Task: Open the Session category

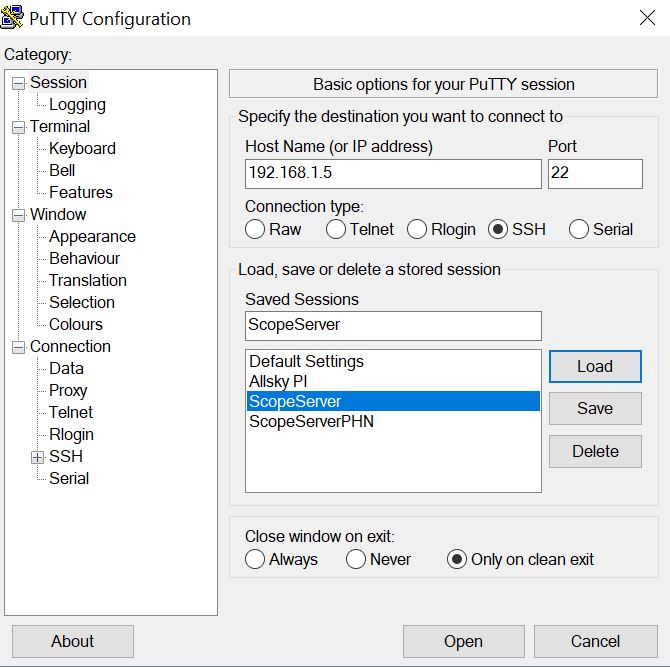Action: [x=59, y=82]
